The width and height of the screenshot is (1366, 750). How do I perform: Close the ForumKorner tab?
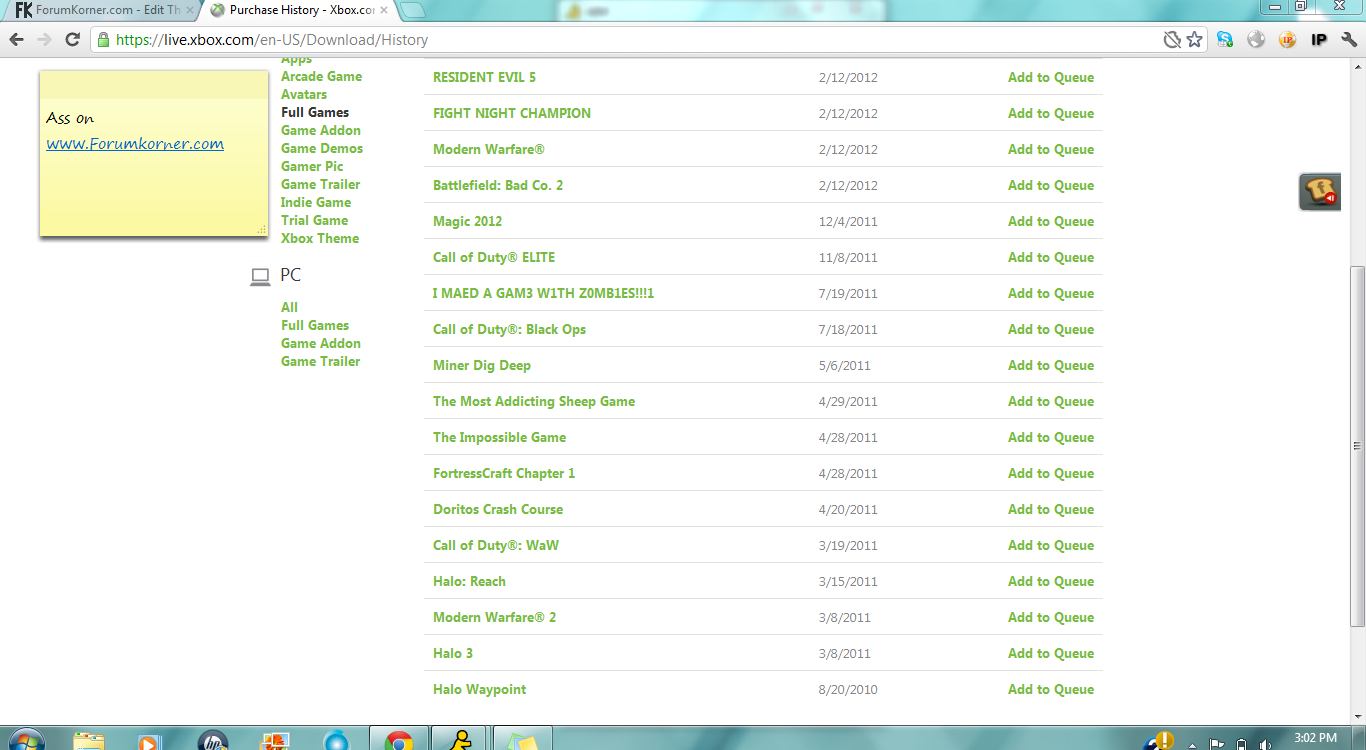[x=189, y=10]
